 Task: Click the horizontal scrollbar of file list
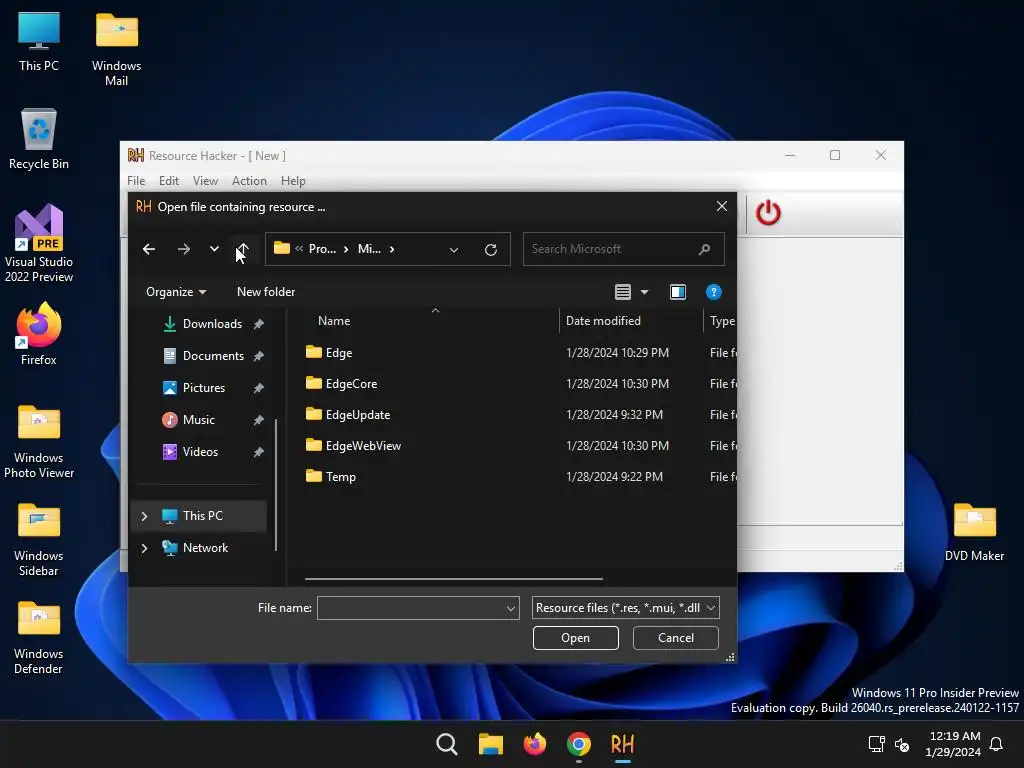[453, 579]
